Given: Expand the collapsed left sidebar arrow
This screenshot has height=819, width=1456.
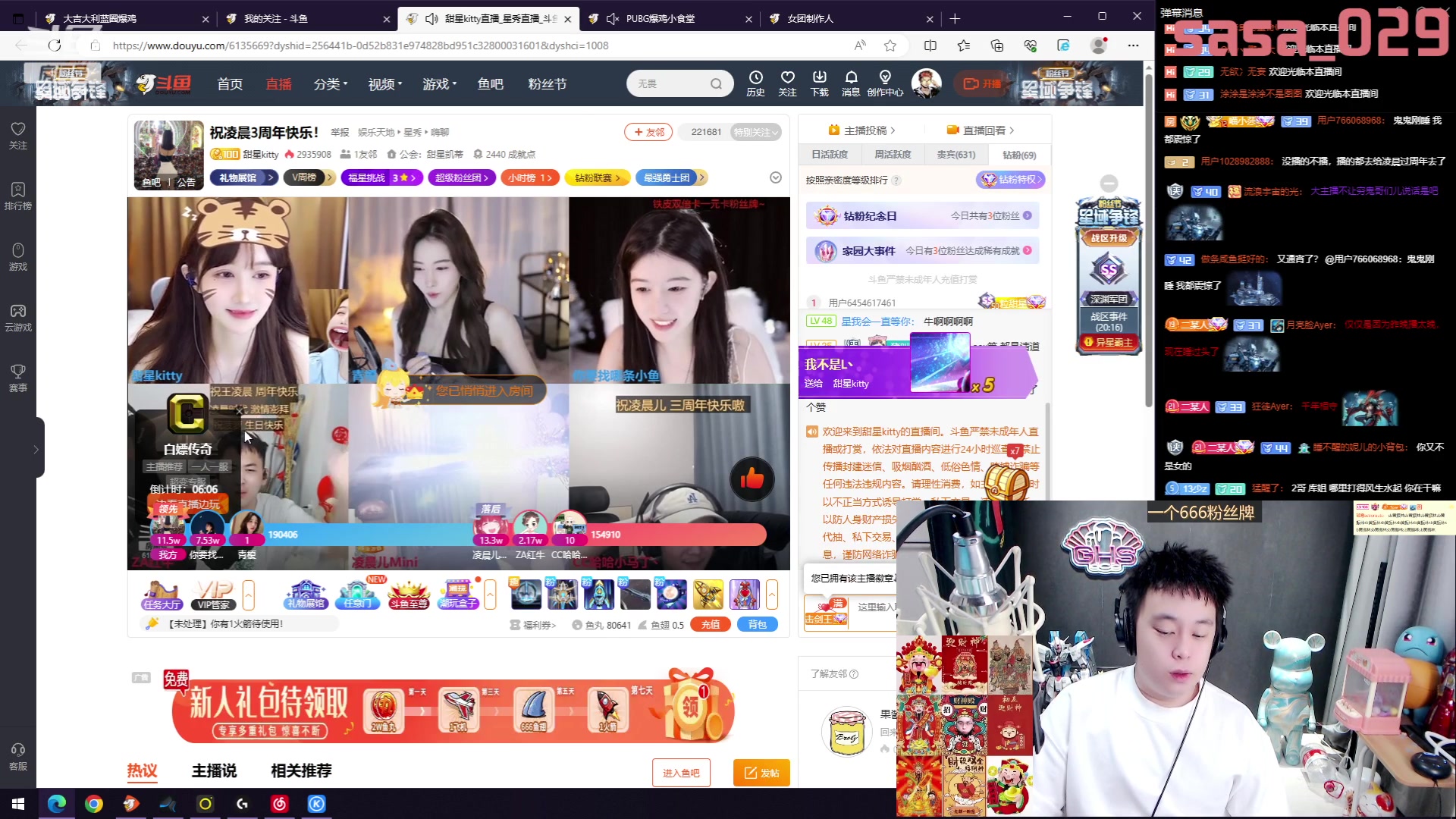Looking at the screenshot, I should point(36,449).
